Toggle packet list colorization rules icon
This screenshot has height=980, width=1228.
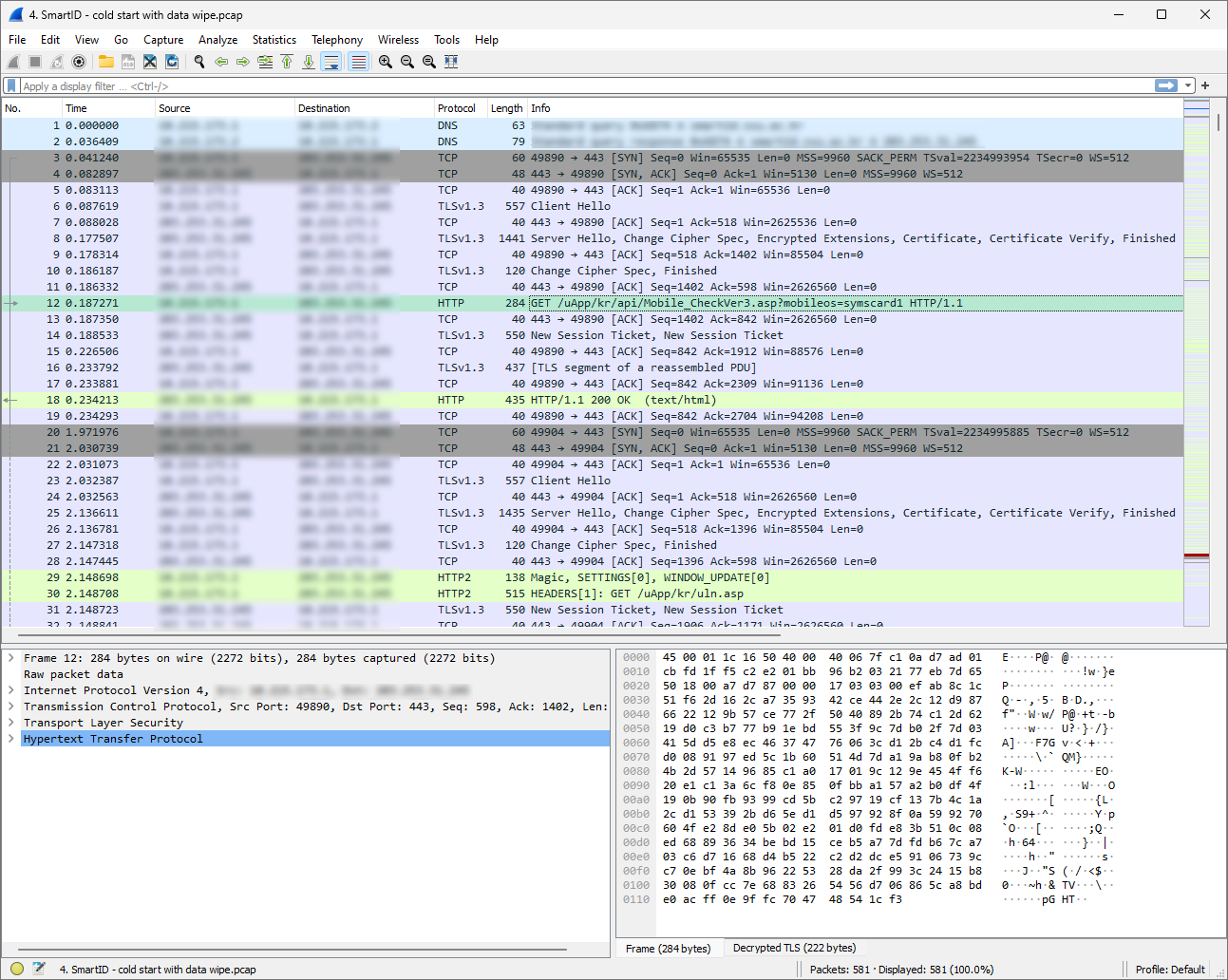[358, 62]
